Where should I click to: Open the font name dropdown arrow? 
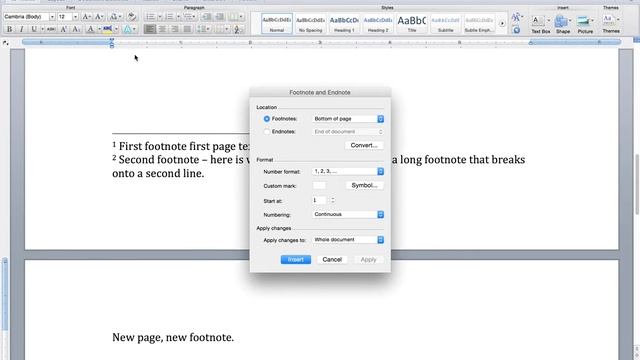pyautogui.click(x=52, y=17)
